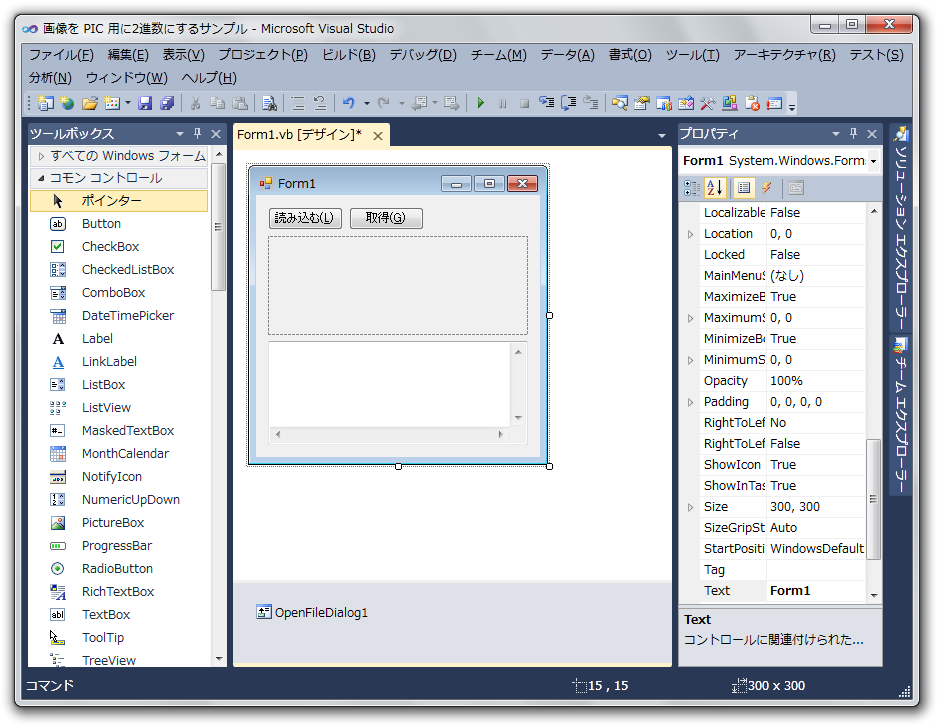The width and height of the screenshot is (938, 725).
Task: Open the デバッグ(D) menu
Action: 423,55
